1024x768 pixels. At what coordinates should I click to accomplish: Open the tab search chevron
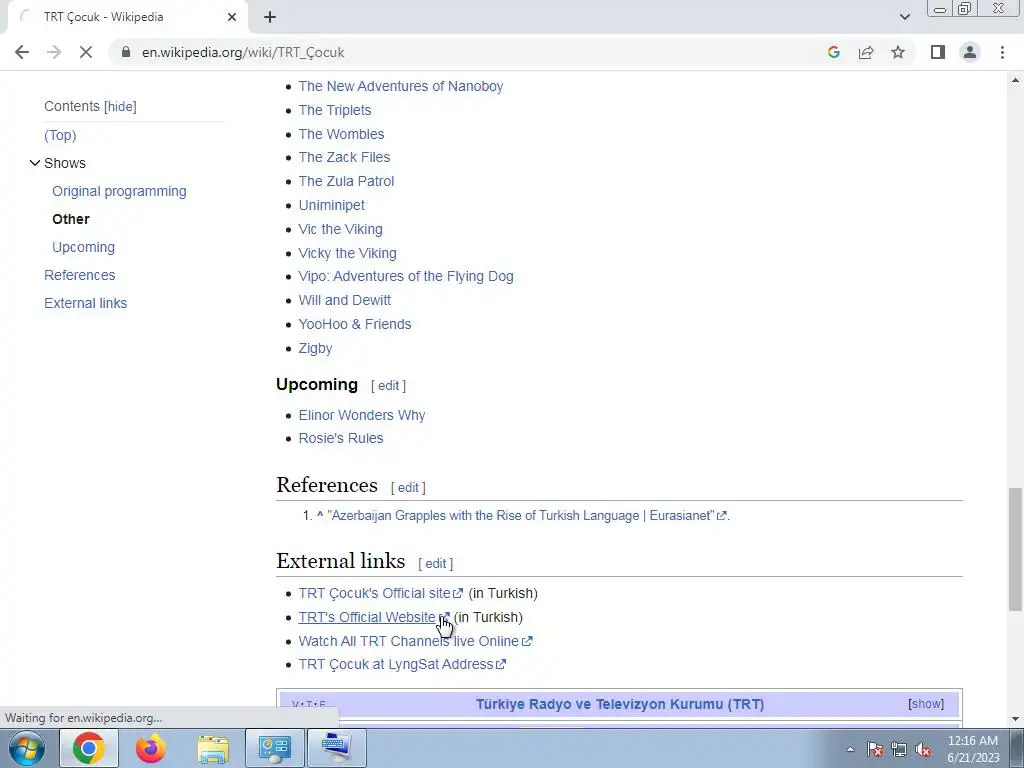click(904, 17)
